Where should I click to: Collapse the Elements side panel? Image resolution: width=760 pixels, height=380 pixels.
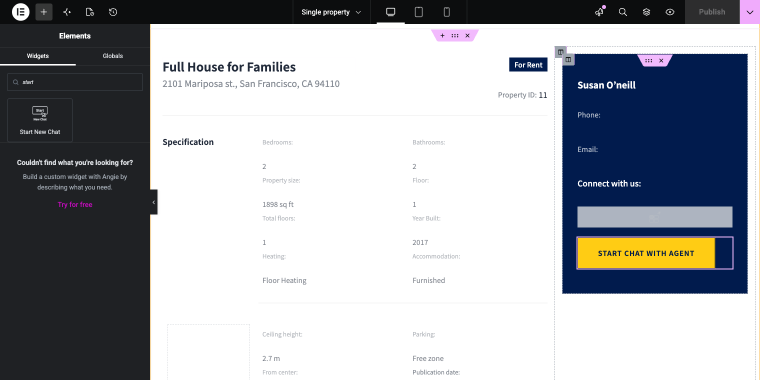click(154, 202)
